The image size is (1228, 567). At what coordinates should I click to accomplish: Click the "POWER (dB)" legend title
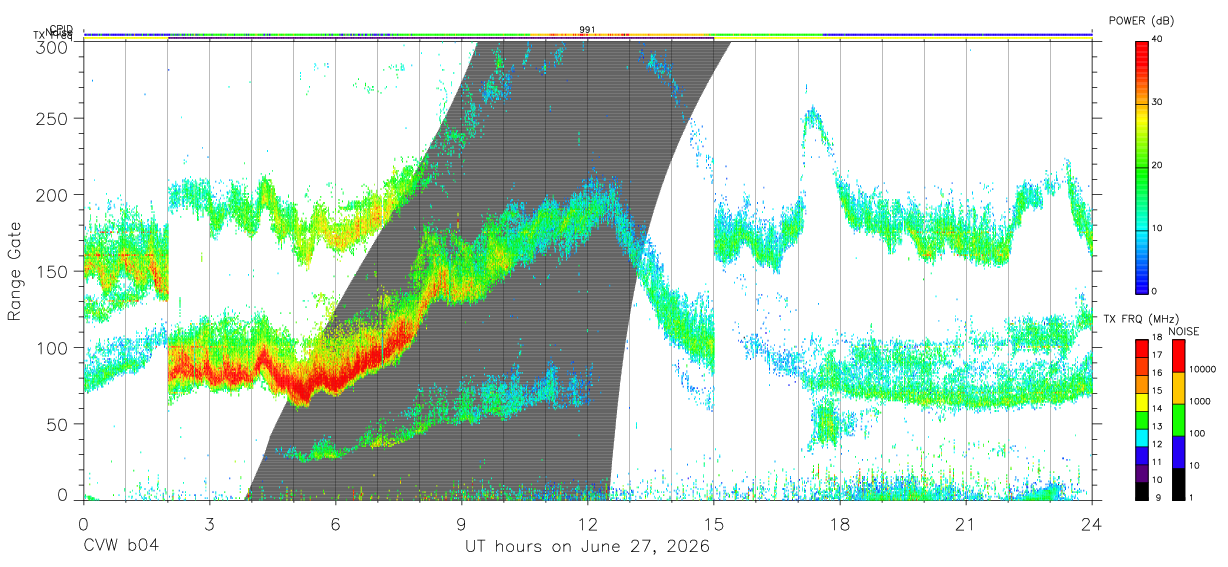[1142, 20]
